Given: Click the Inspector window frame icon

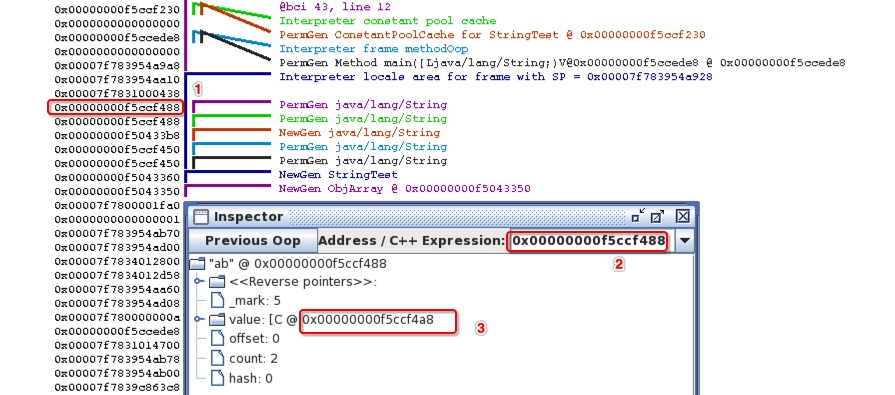Looking at the screenshot, I should (200, 217).
